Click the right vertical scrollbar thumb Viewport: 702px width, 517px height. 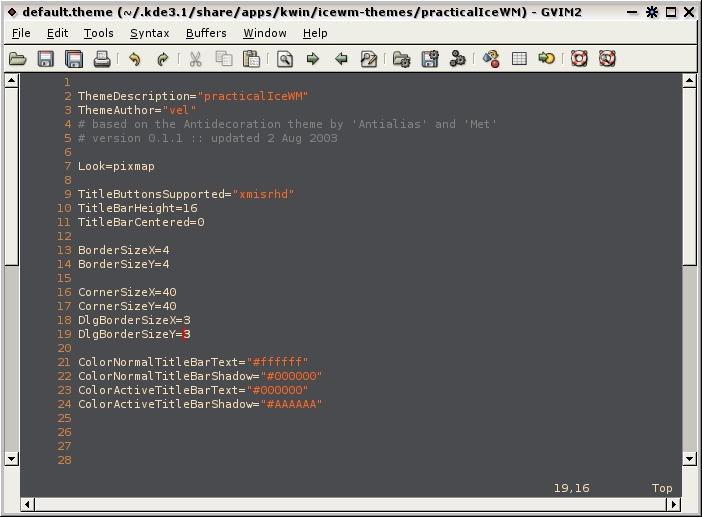[689, 177]
